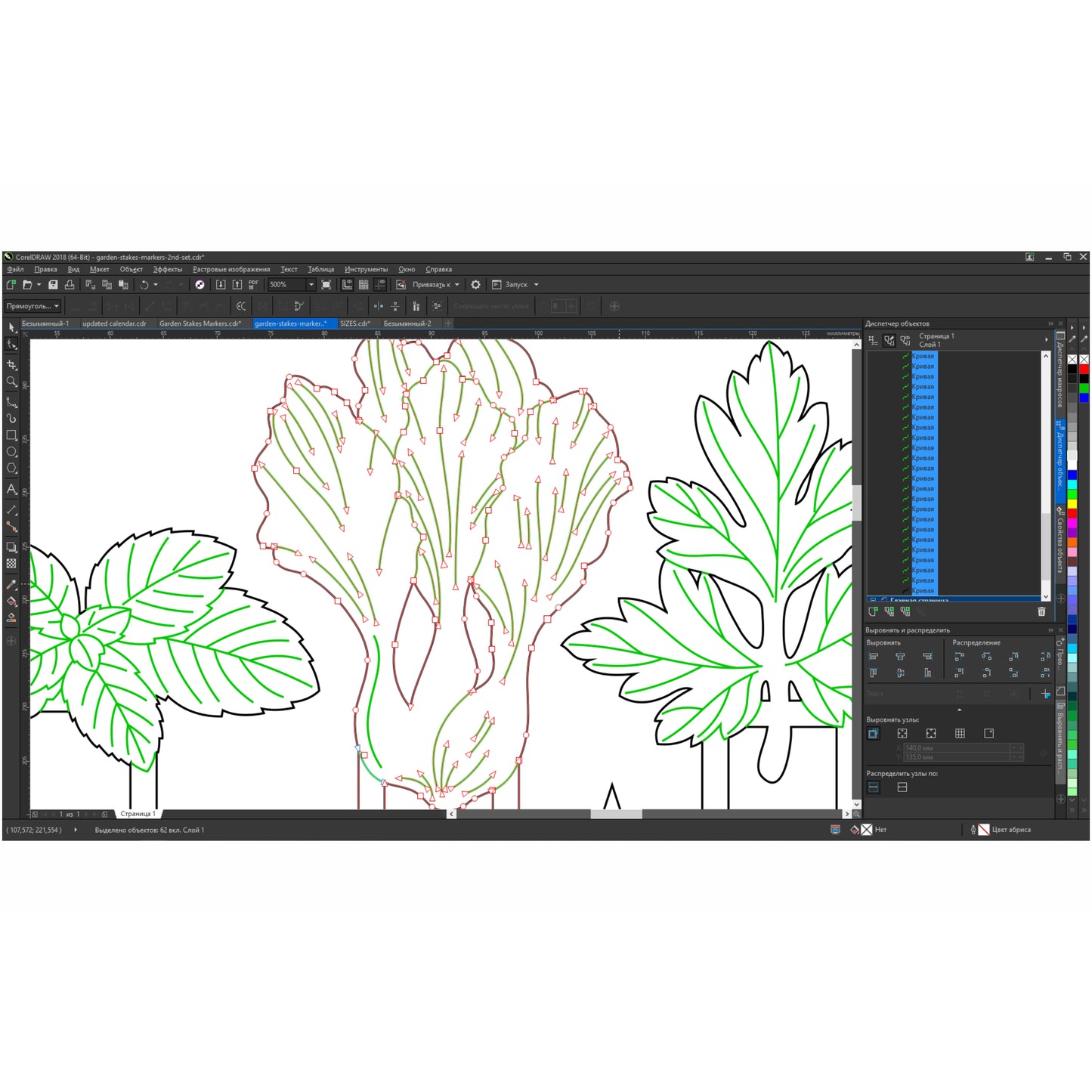This screenshot has height=1092, width=1092.
Task: Click the 'Запуск' launch button
Action: [x=515, y=285]
